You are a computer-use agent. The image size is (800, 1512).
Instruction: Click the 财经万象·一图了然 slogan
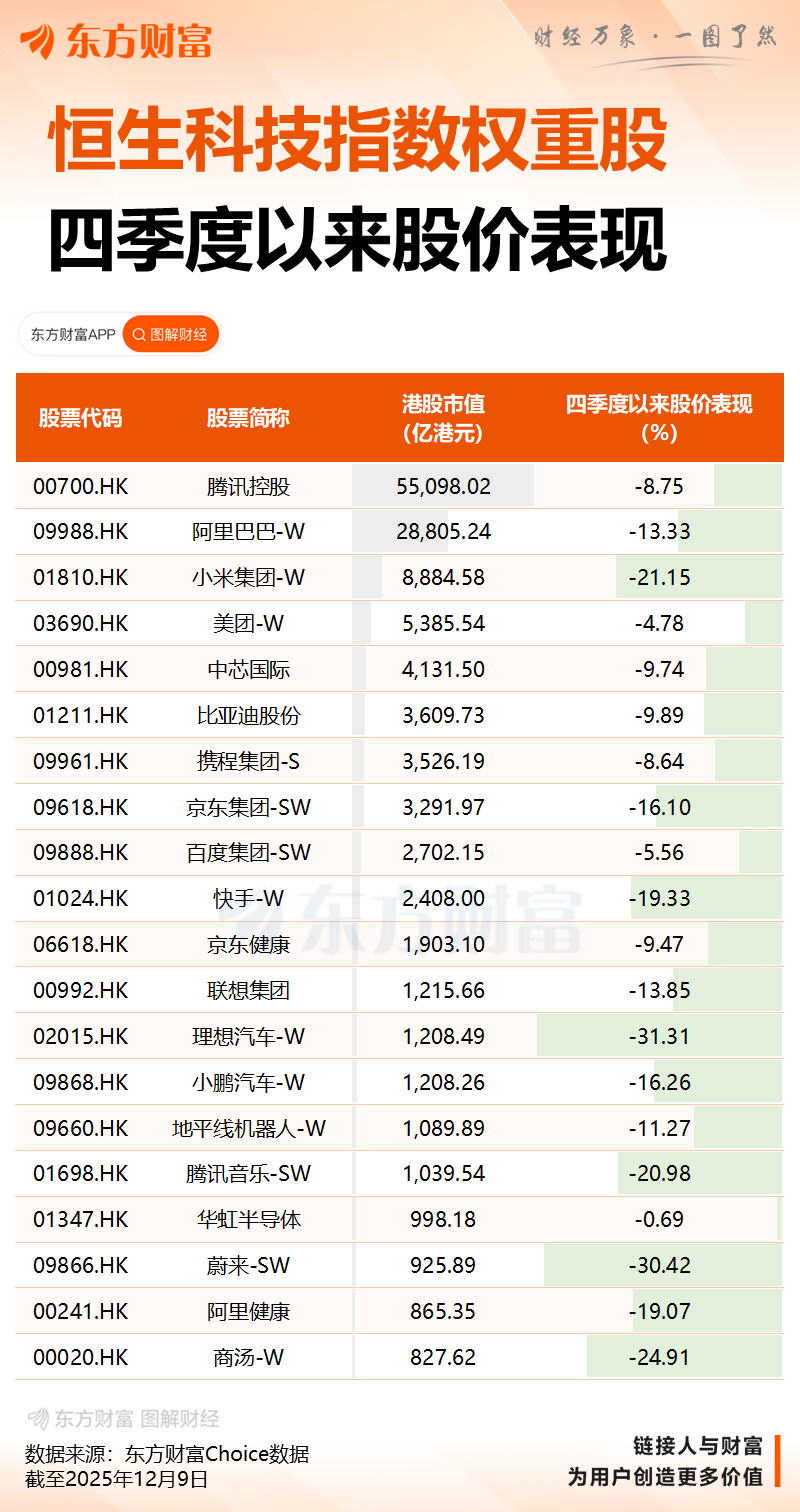coord(655,38)
